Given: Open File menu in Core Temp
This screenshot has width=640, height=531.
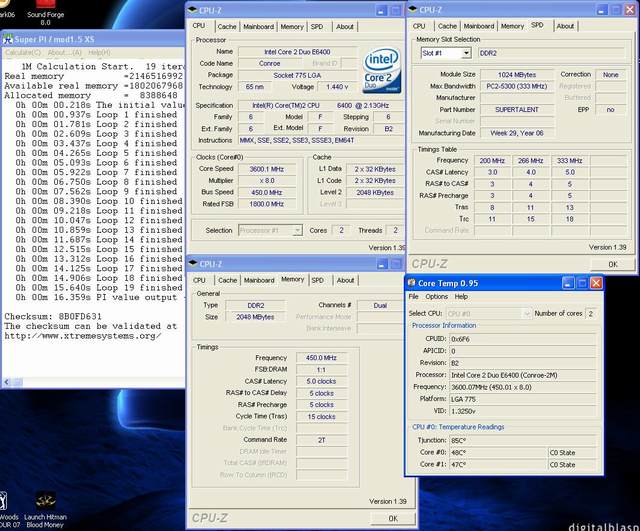Looking at the screenshot, I should point(413,297).
